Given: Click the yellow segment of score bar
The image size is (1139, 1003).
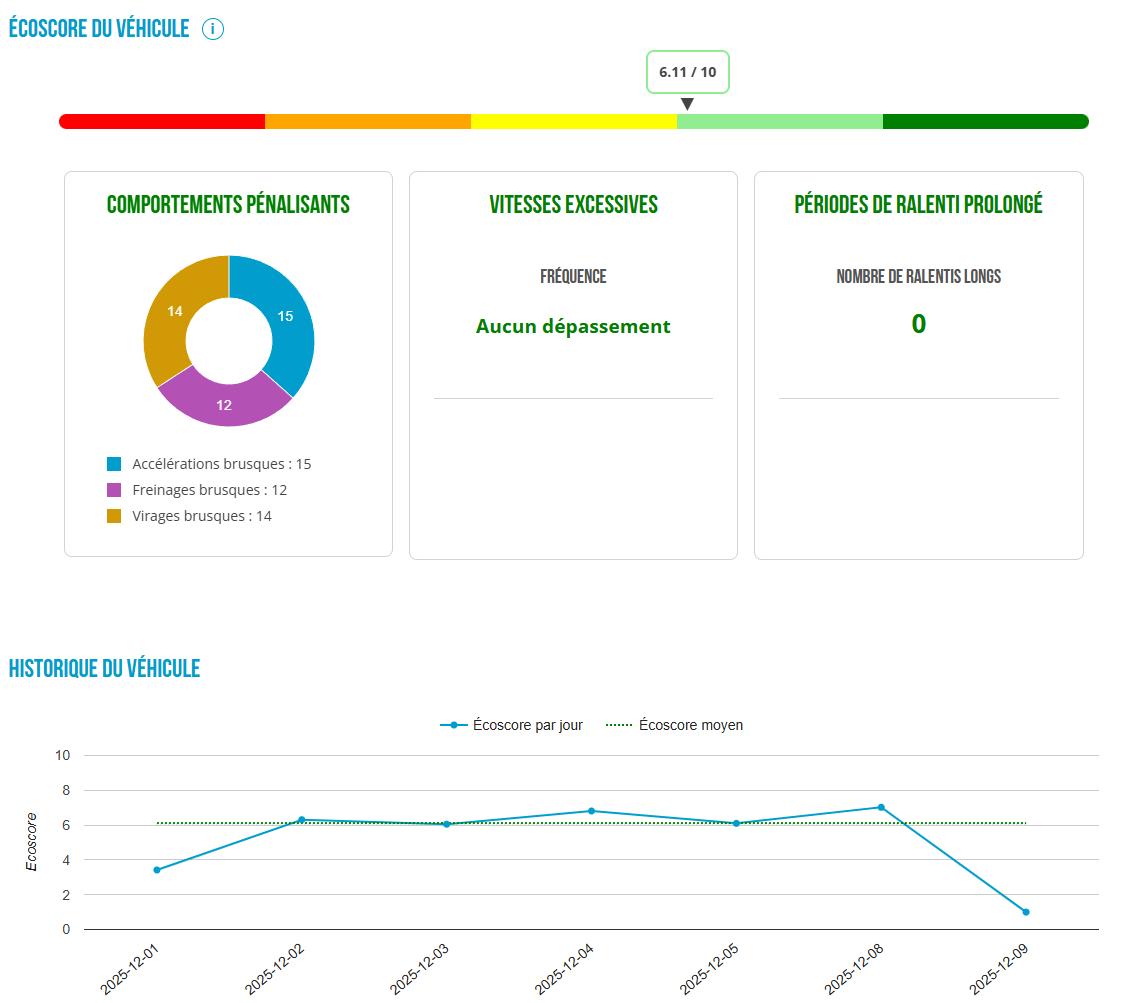Looking at the screenshot, I should (x=574, y=121).
